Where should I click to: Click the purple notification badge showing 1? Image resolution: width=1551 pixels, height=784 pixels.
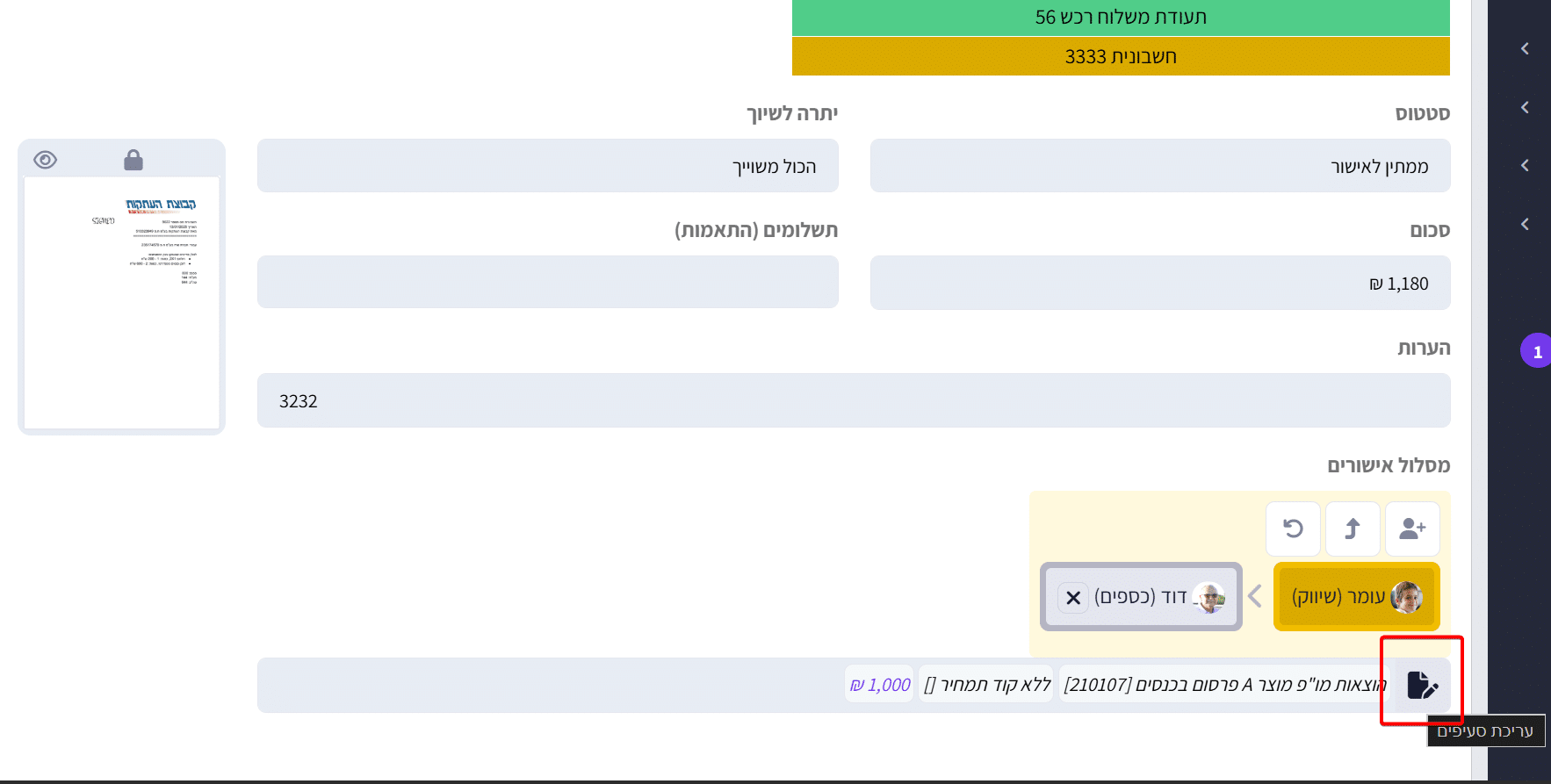[1536, 351]
